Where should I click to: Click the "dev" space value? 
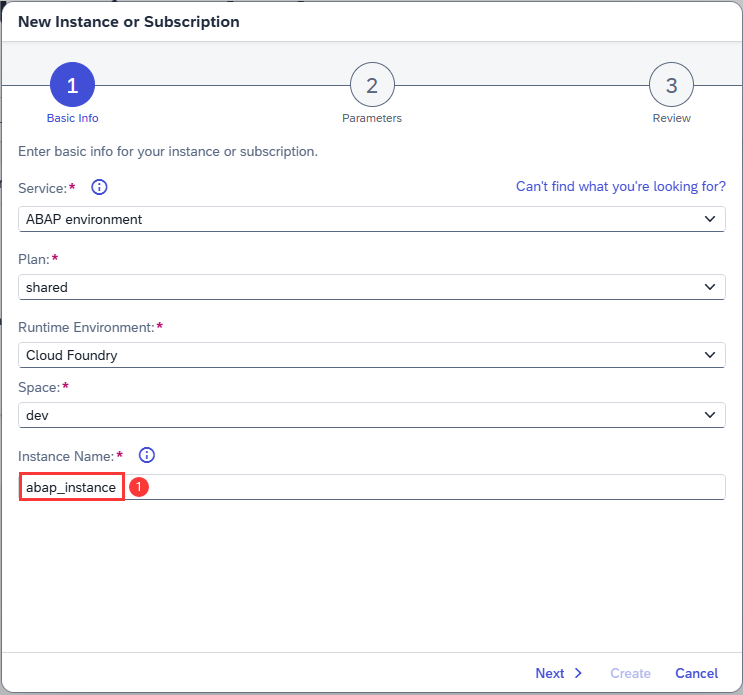coord(37,415)
